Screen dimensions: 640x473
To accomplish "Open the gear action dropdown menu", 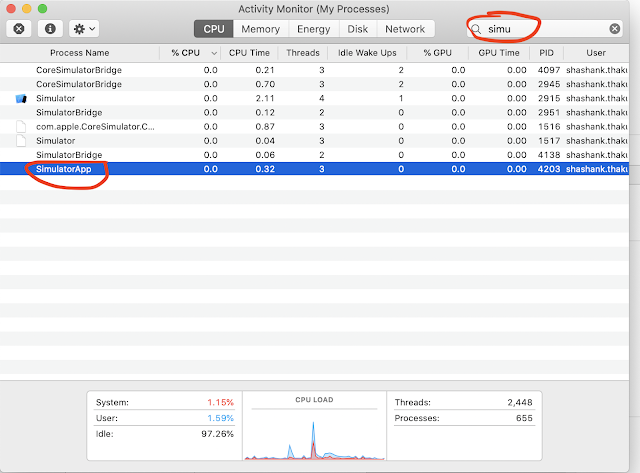I will click(x=84, y=29).
